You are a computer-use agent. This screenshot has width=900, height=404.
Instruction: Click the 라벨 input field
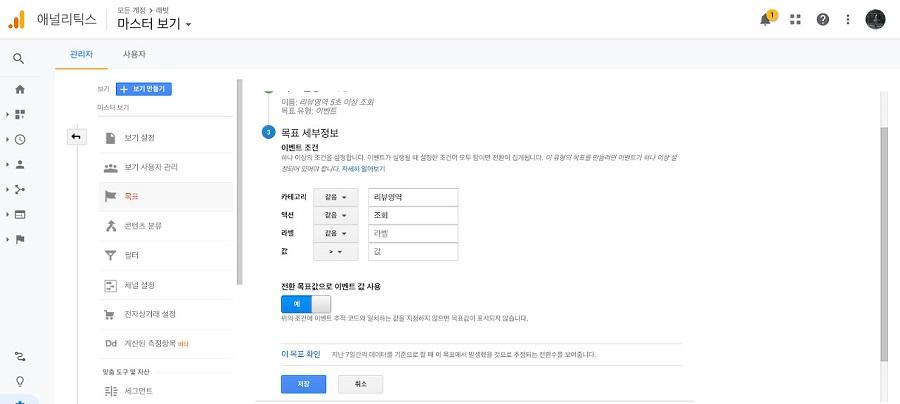[413, 234]
